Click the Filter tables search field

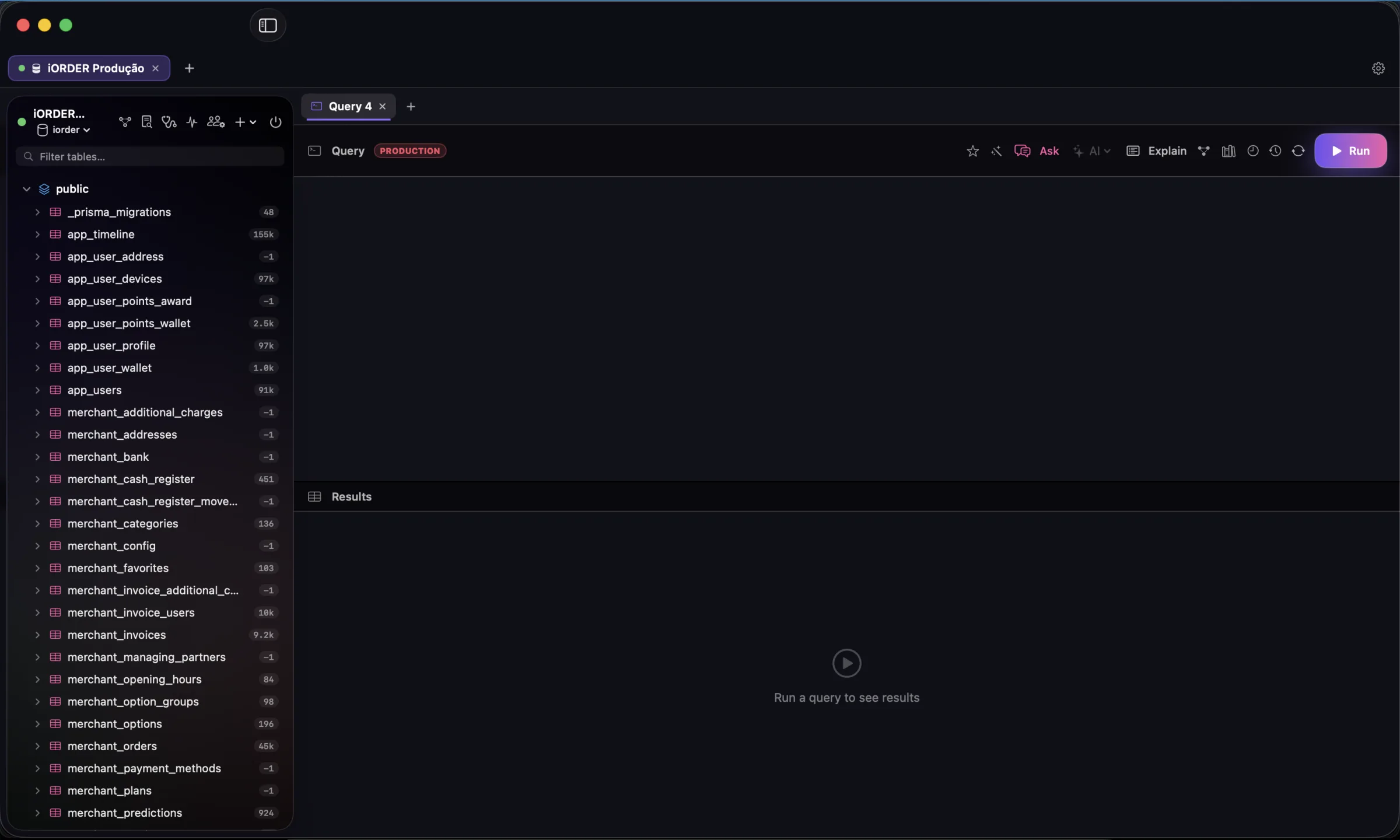pos(150,156)
